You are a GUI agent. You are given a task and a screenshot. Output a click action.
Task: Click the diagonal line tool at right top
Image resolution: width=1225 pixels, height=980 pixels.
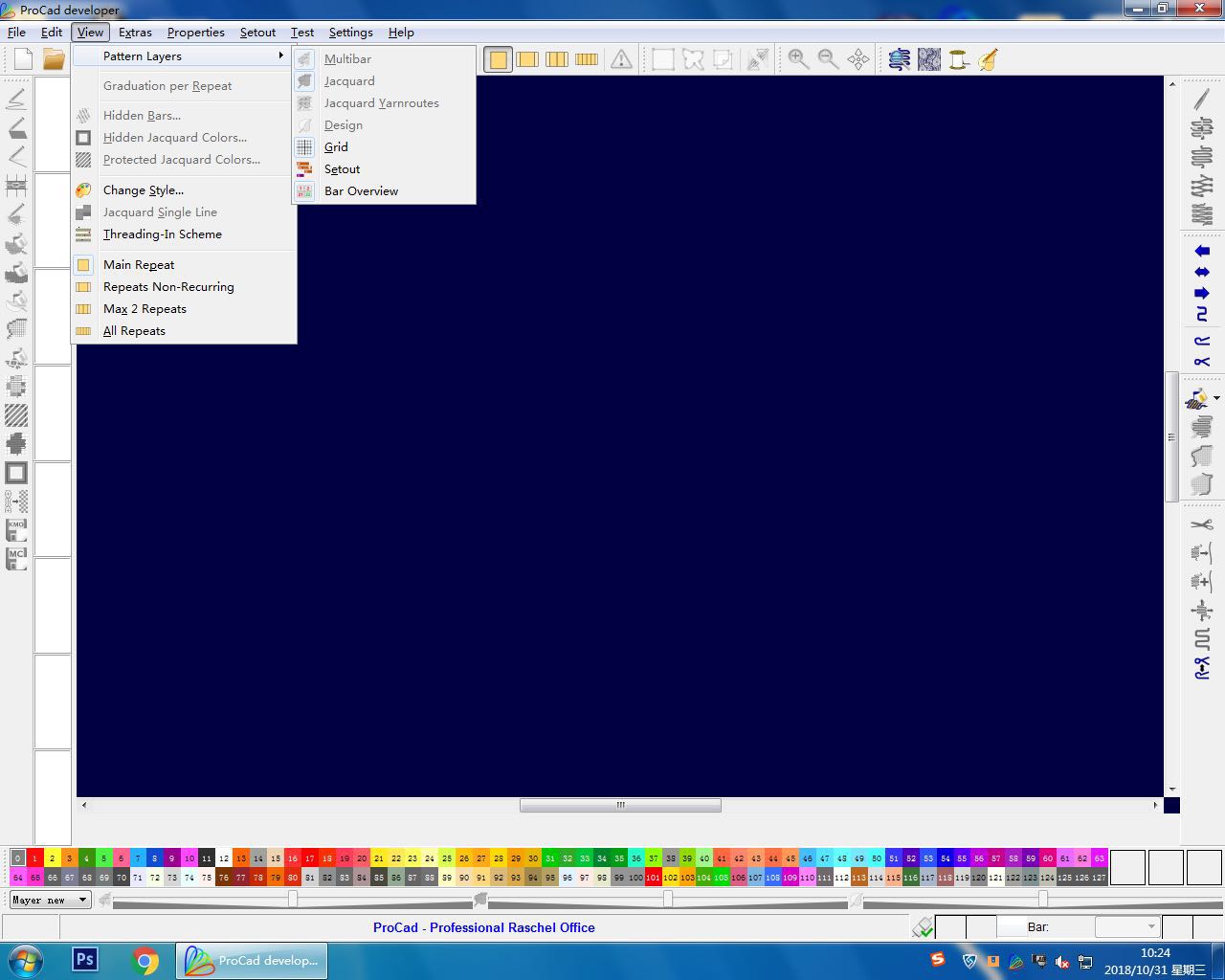coord(1202,100)
